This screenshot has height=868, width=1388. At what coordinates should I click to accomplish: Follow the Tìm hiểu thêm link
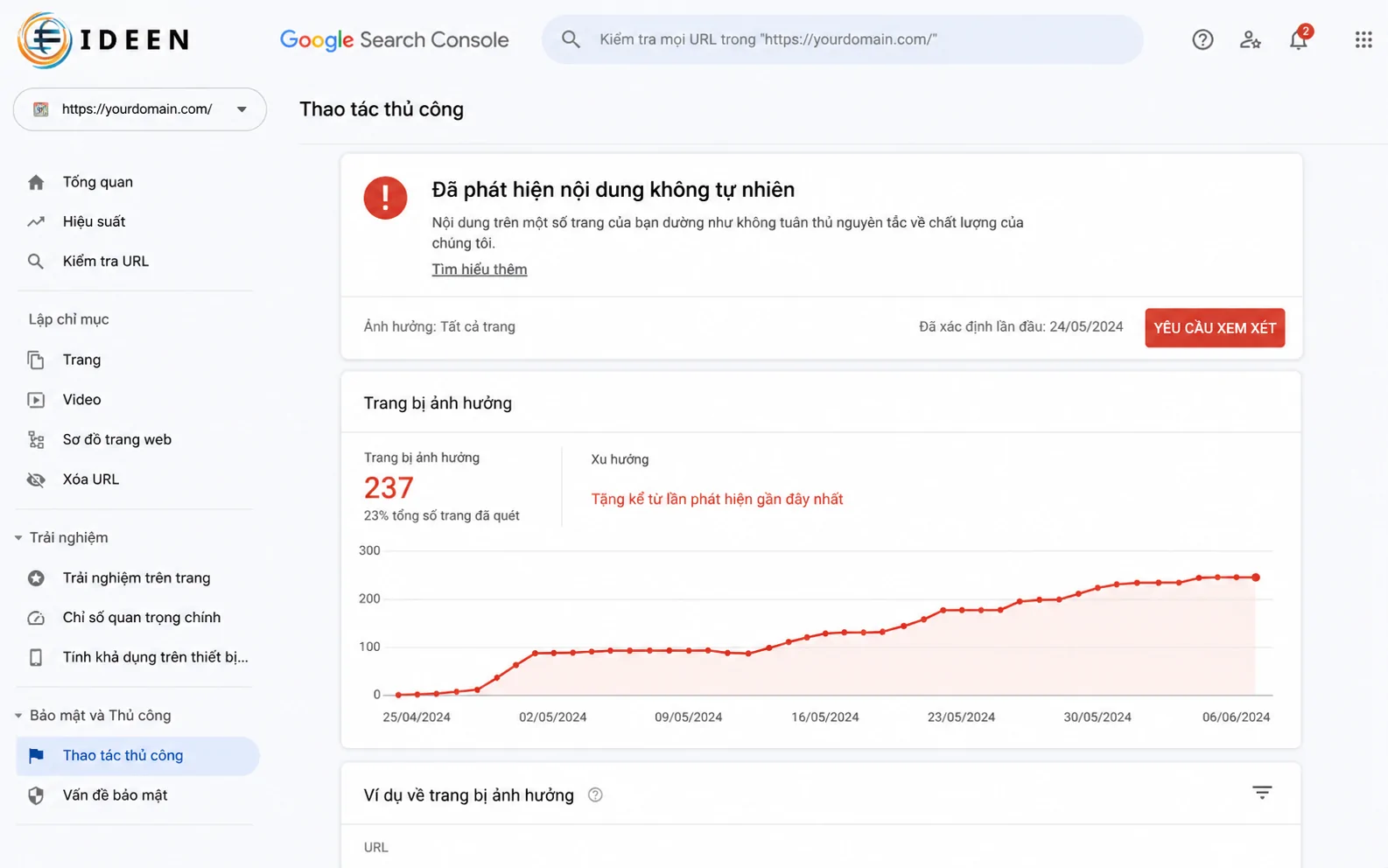point(480,269)
